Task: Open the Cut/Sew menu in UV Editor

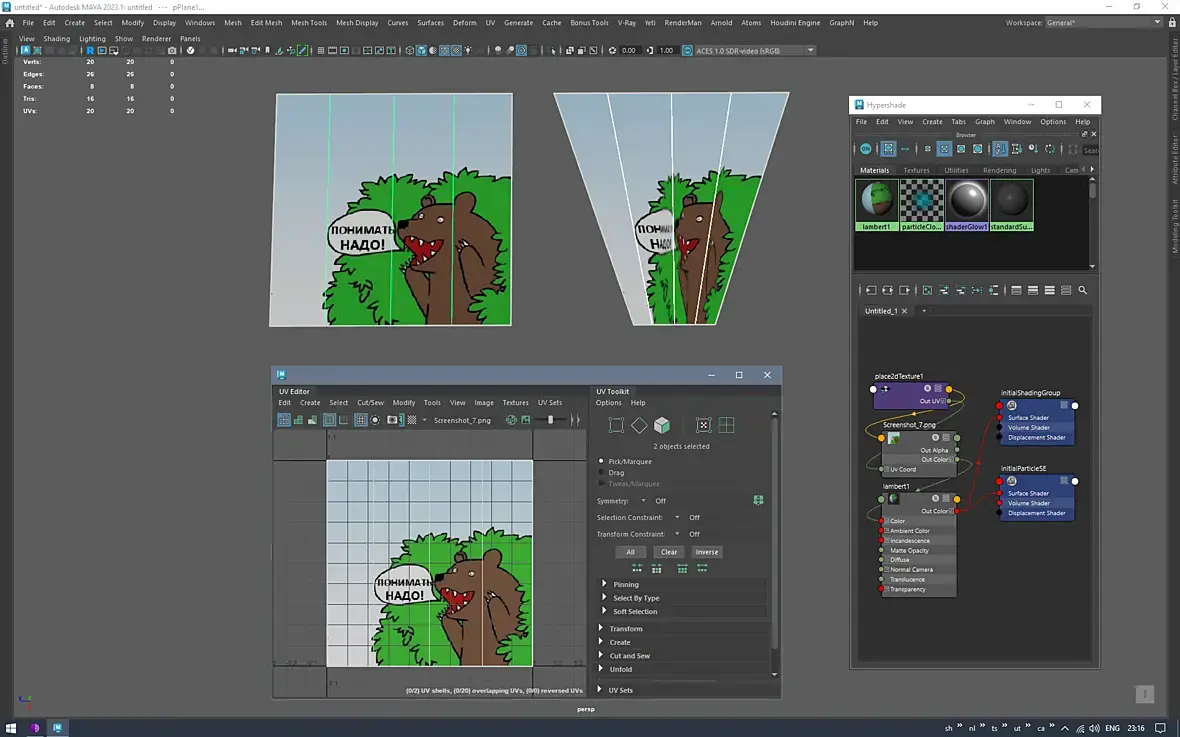Action: 370,403
